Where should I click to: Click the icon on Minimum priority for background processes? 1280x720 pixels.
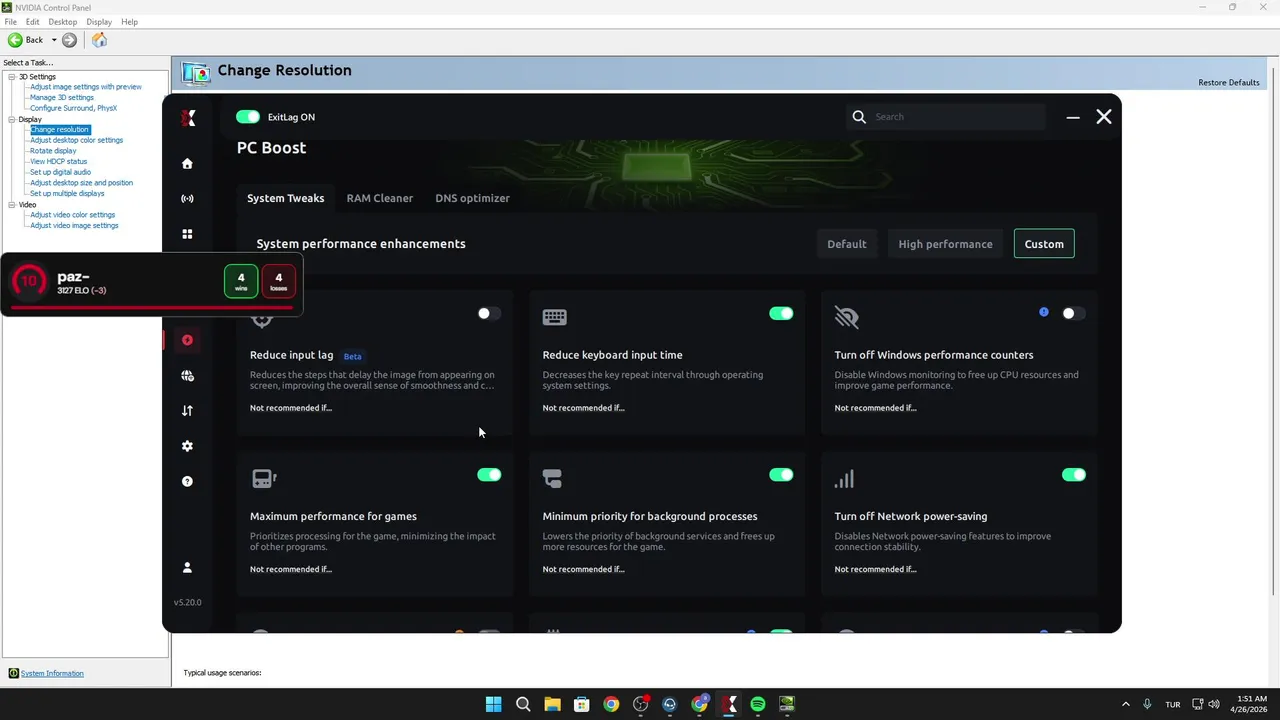click(x=552, y=479)
